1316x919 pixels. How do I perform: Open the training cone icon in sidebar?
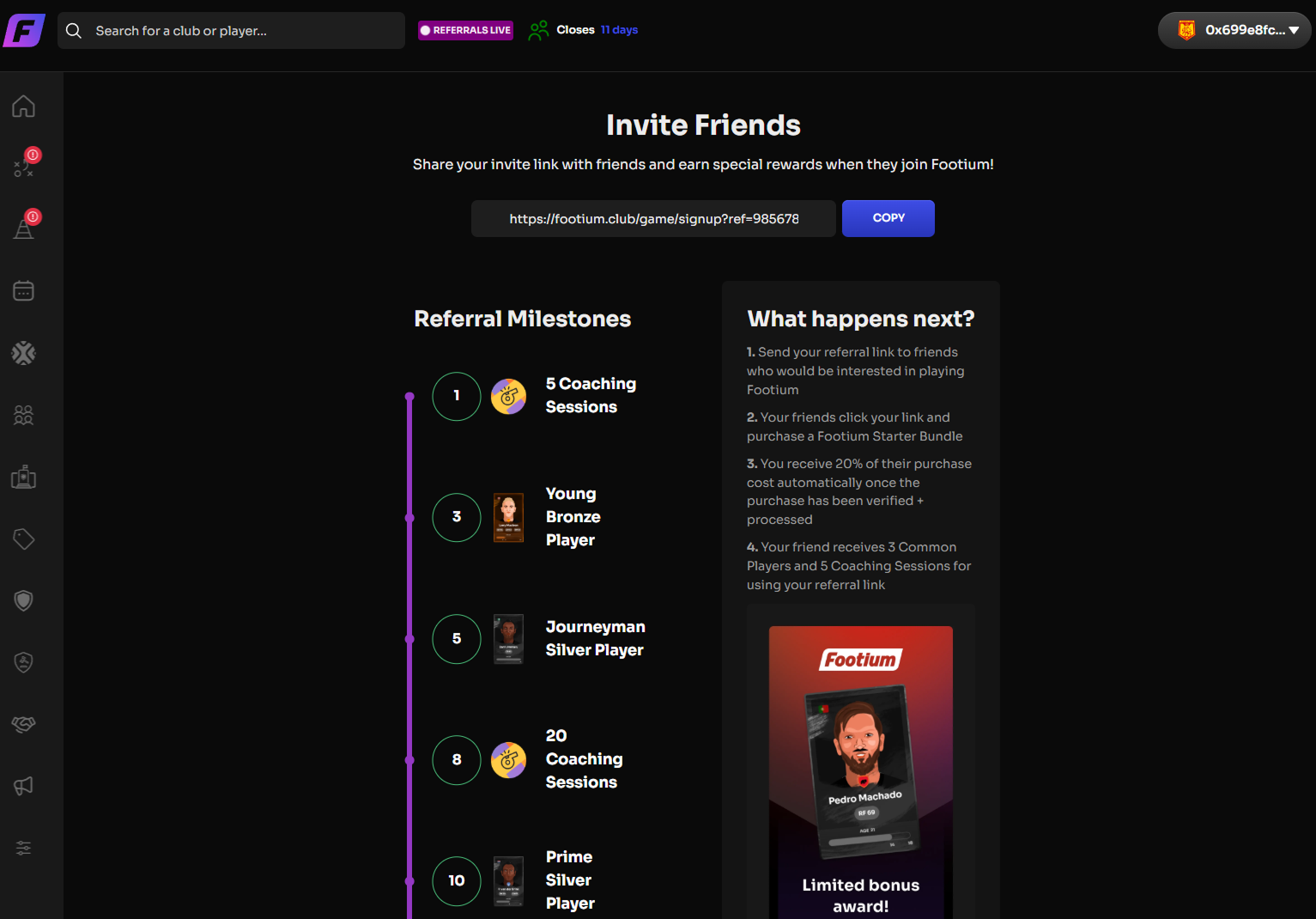(23, 229)
